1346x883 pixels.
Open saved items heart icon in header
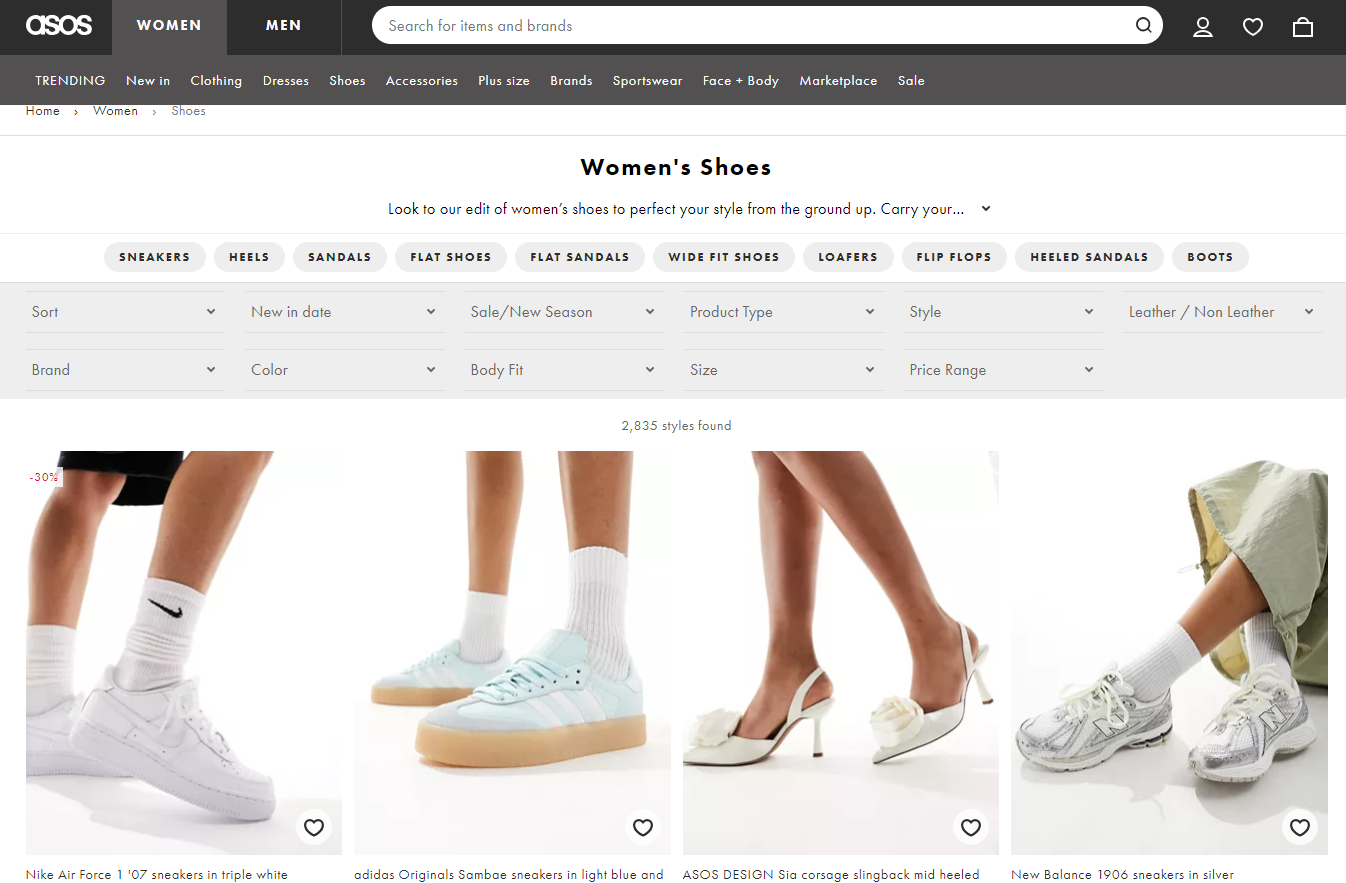[x=1253, y=27]
